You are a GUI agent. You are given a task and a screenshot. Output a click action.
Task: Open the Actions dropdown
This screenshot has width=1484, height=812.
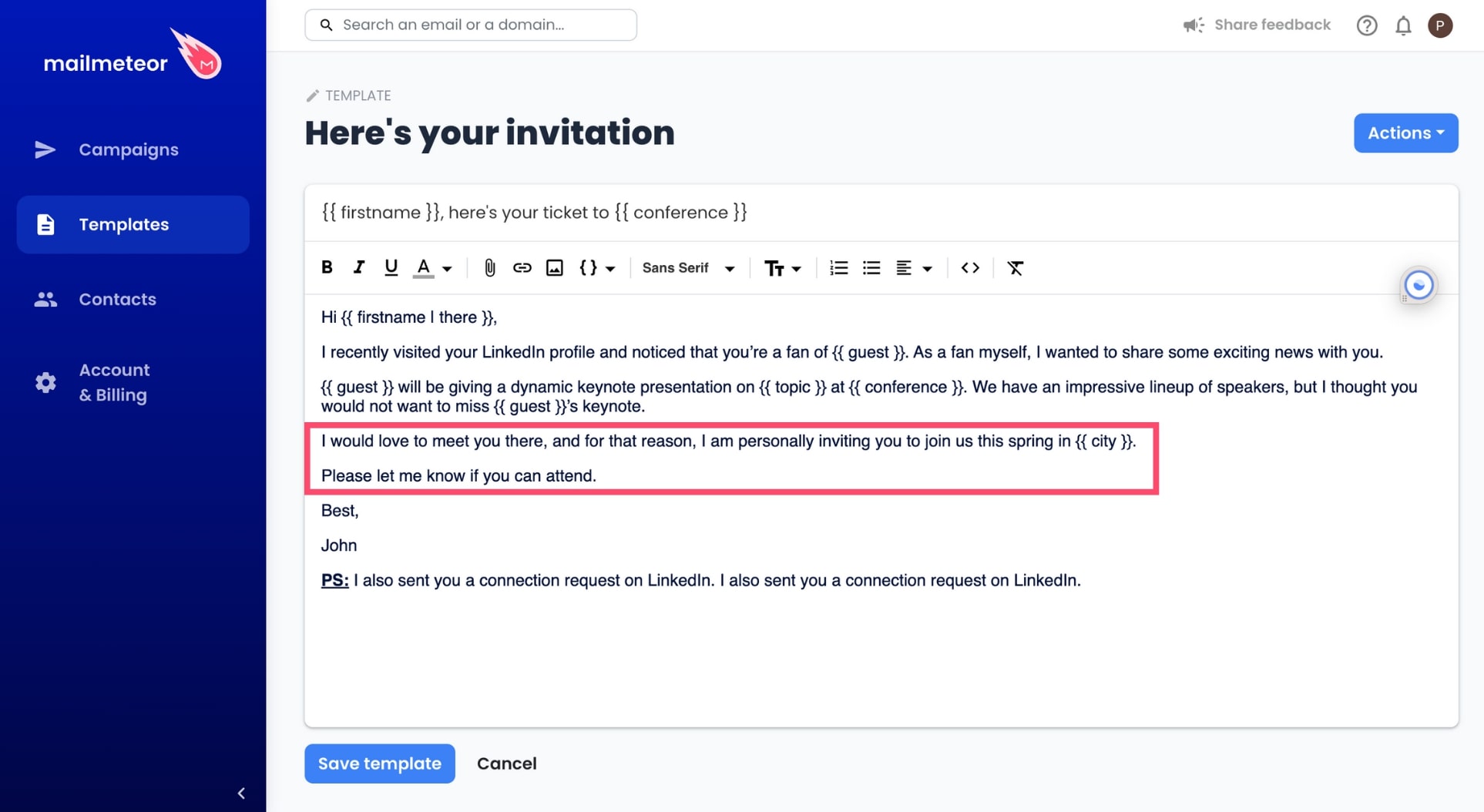tap(1405, 133)
